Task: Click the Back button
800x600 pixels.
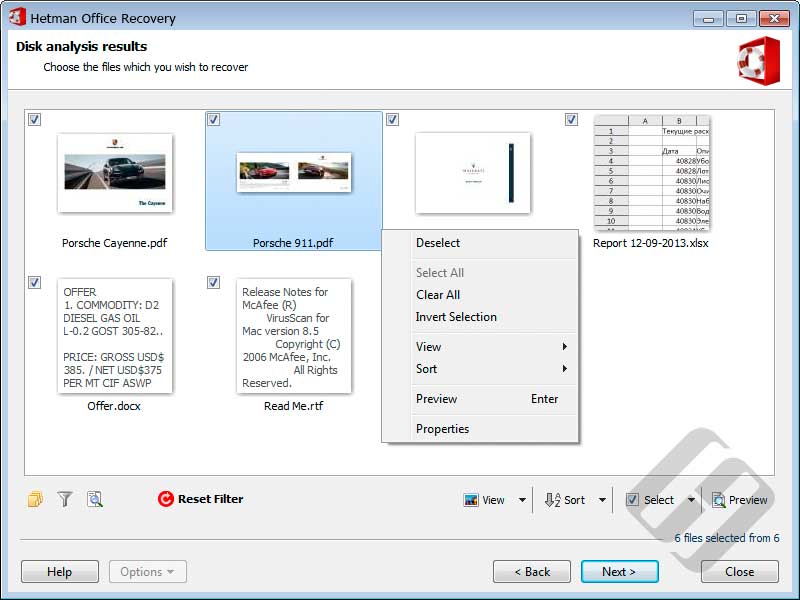Action: (532, 571)
